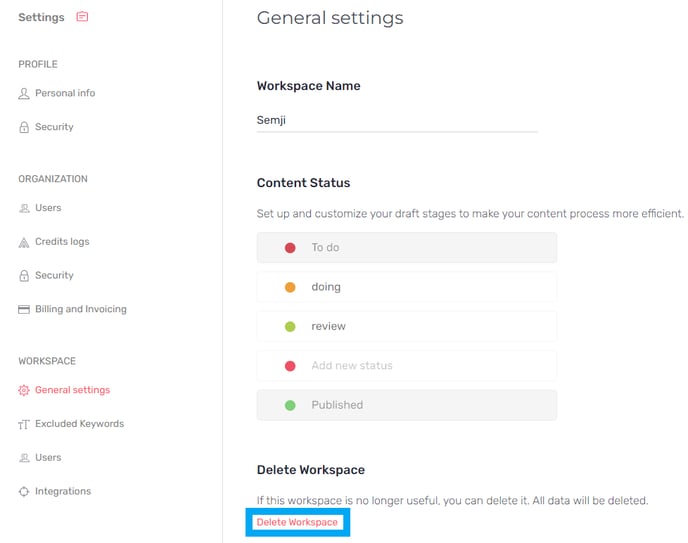This screenshot has width=688, height=543.
Task: Click the Delete Workspace link
Action: tap(297, 522)
